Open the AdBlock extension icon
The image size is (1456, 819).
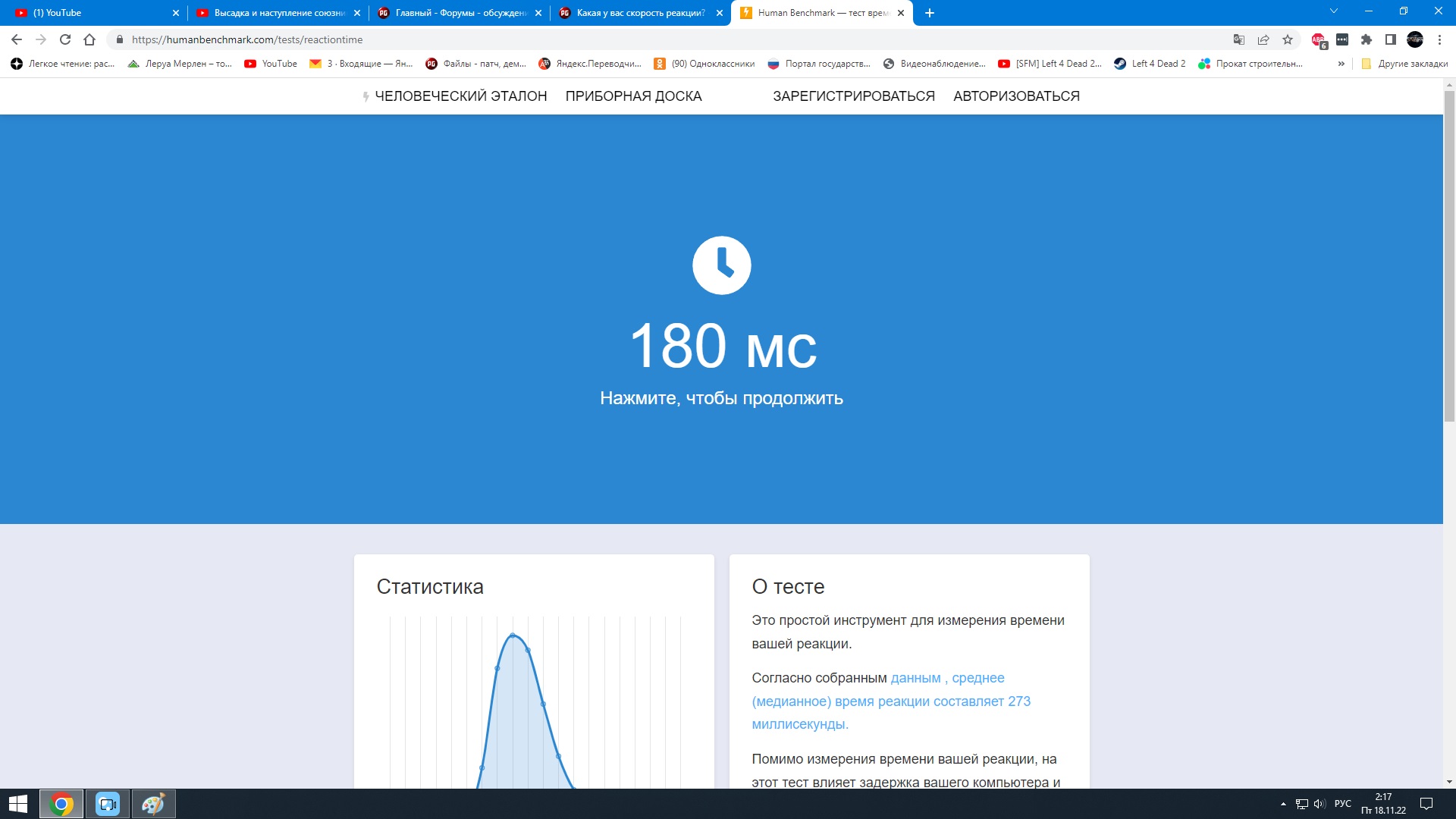[1319, 39]
